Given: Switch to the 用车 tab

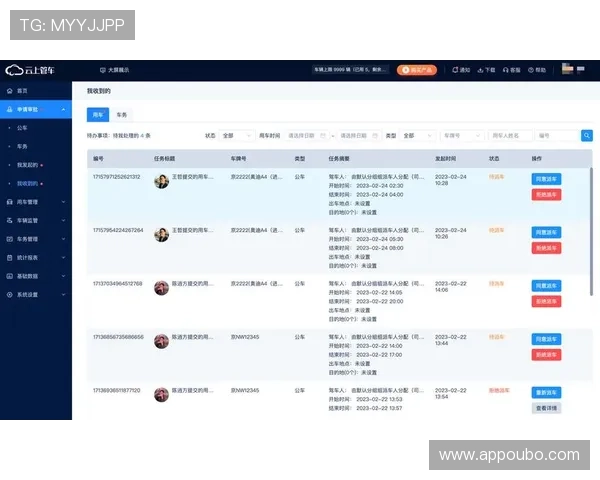Looking at the screenshot, I should (98, 115).
